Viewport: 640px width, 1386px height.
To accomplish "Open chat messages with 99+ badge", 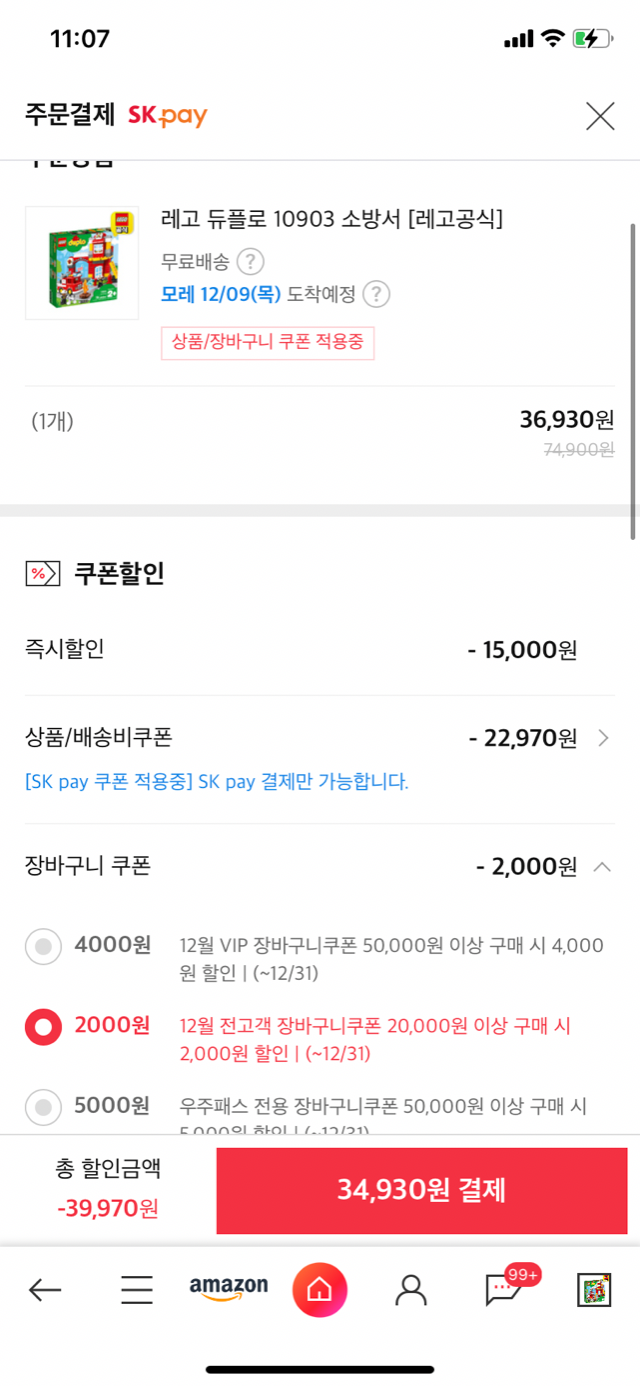I will tap(505, 1289).
